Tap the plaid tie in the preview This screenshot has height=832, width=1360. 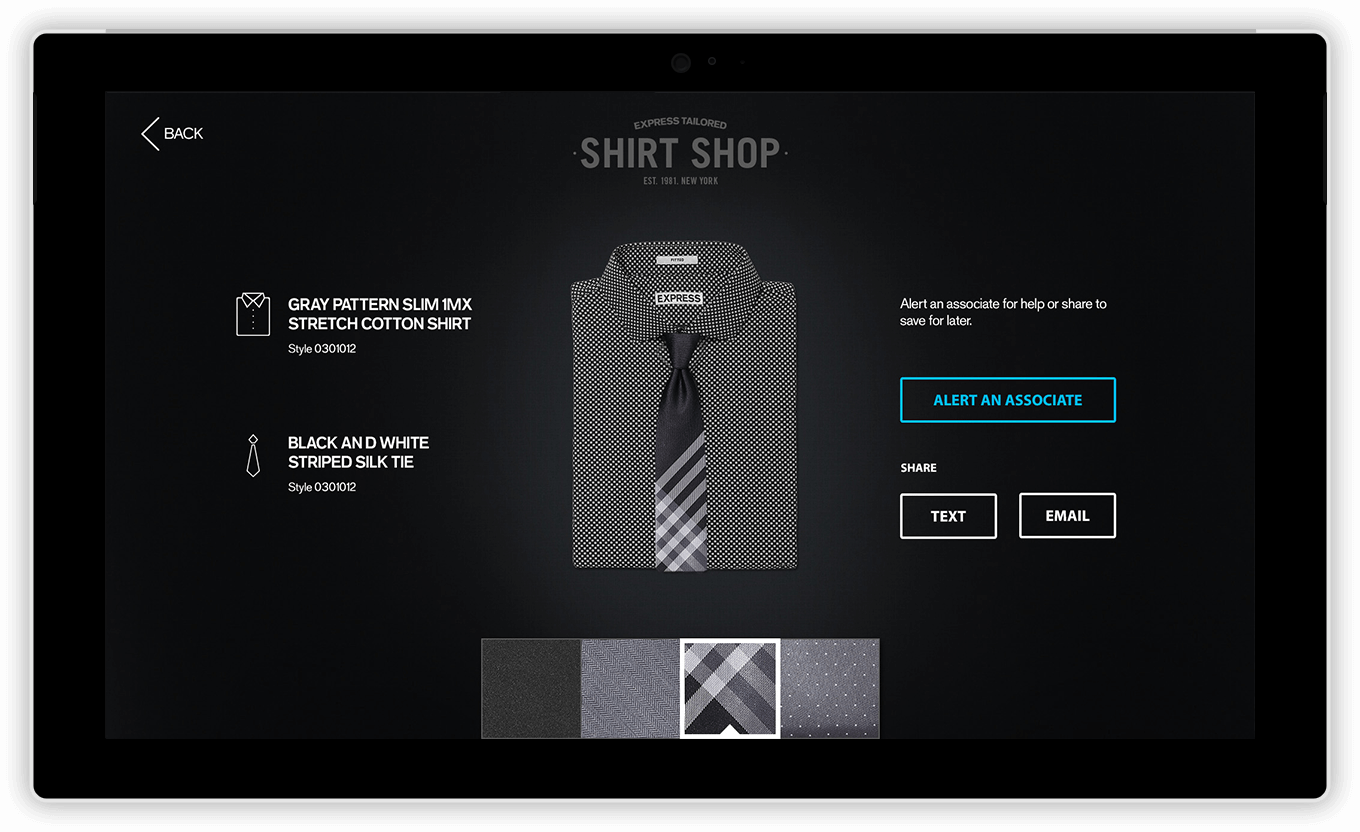[681, 450]
